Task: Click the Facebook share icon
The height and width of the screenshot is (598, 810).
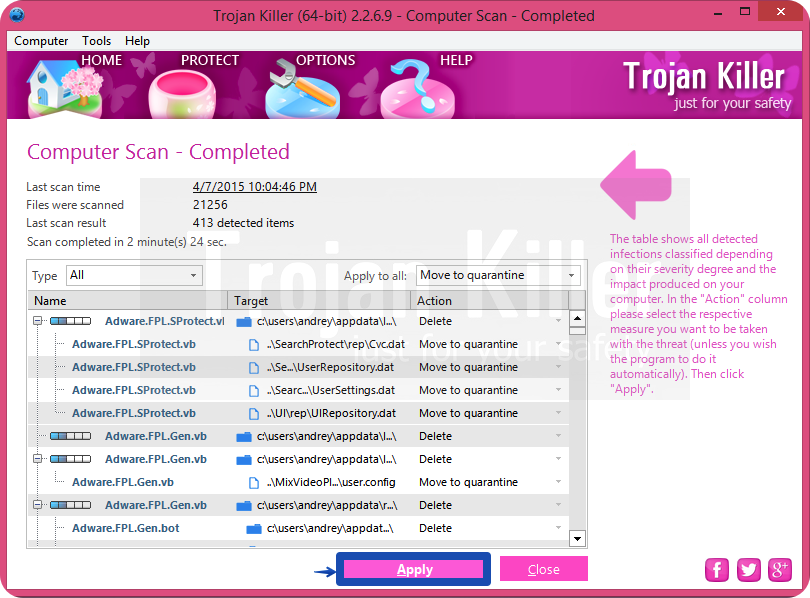Action: (x=717, y=569)
